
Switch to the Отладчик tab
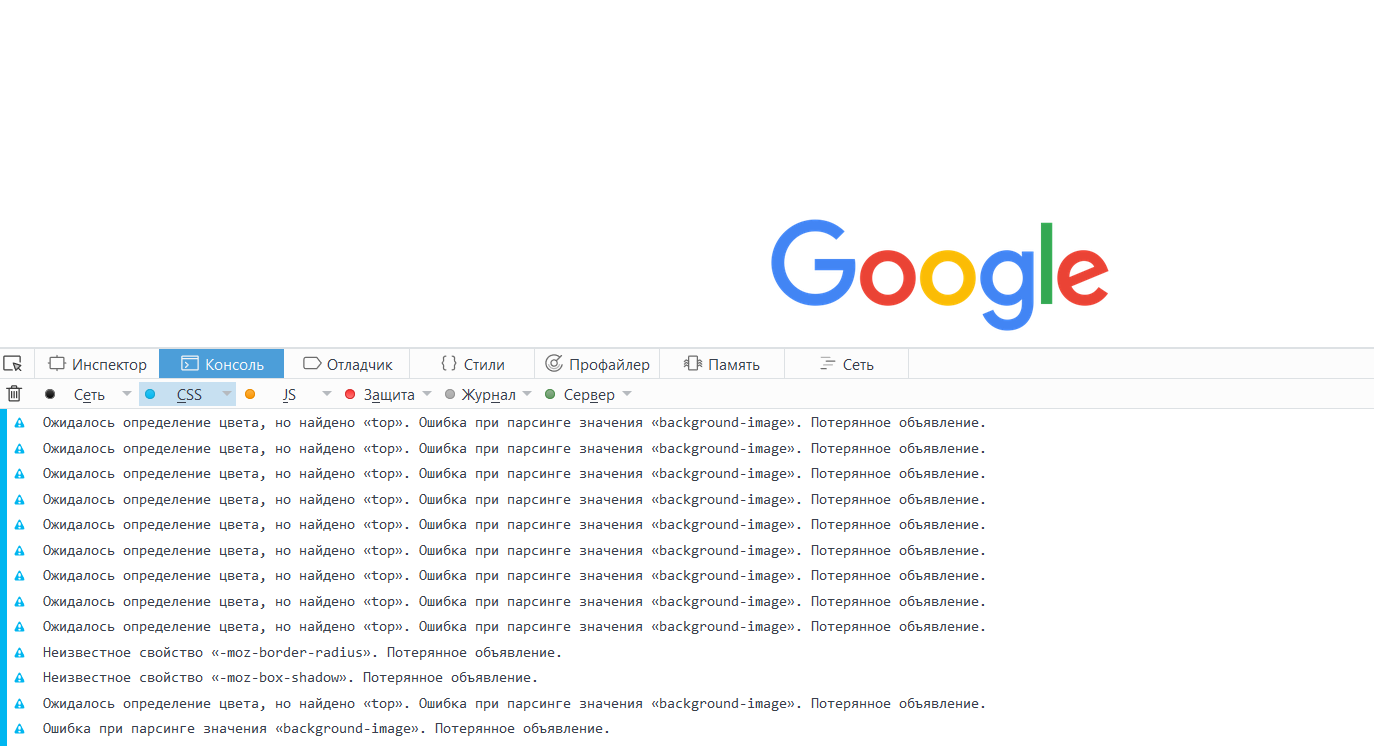[348, 364]
